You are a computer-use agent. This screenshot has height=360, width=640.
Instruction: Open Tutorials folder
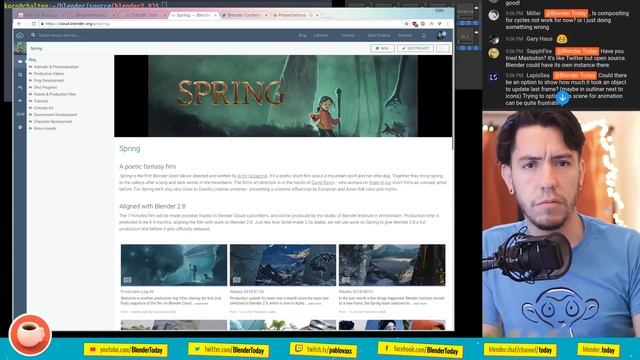click(41, 101)
